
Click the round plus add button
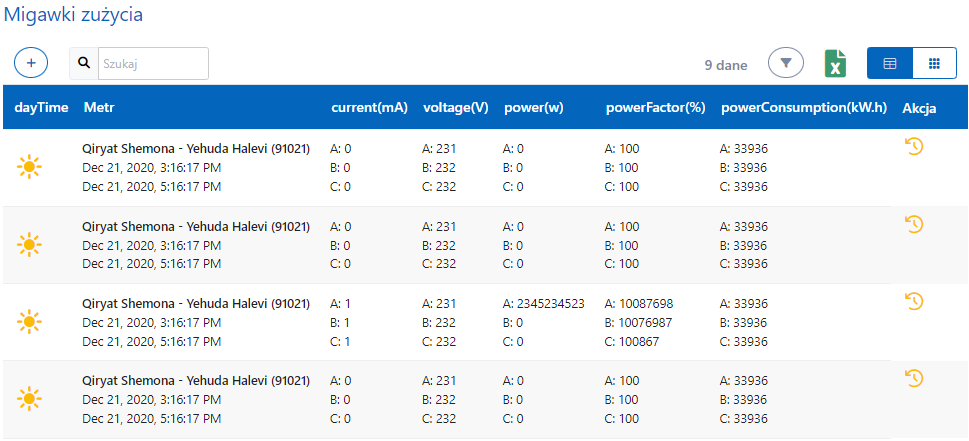[31, 63]
